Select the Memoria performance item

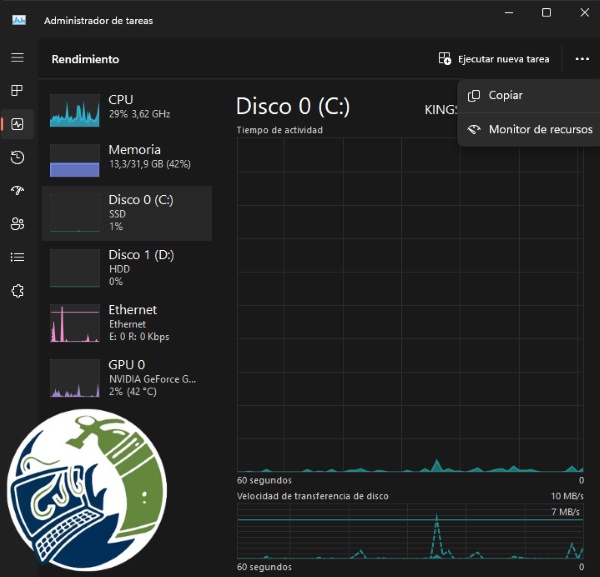(127, 160)
